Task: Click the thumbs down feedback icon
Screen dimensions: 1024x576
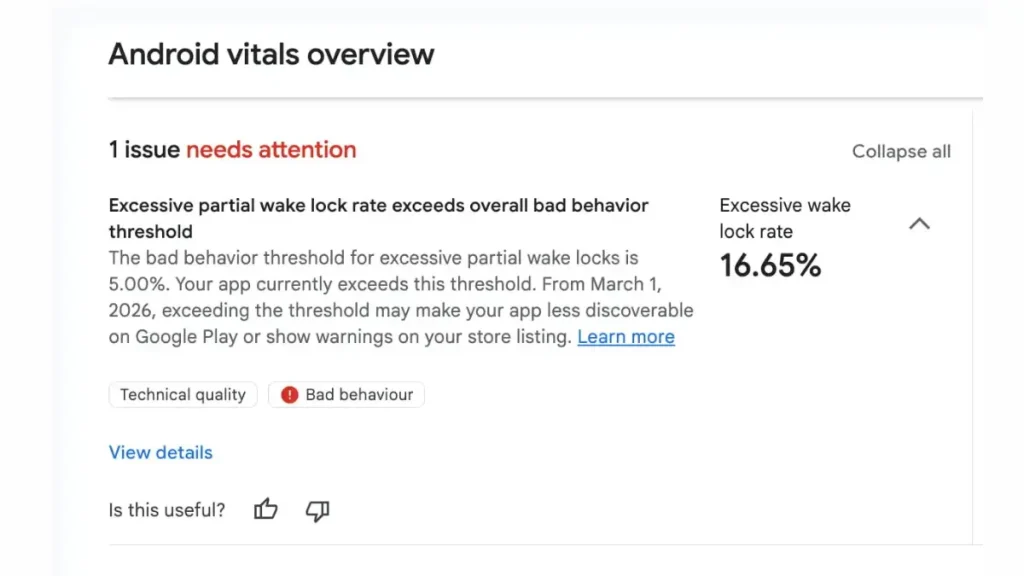Action: tap(317, 510)
